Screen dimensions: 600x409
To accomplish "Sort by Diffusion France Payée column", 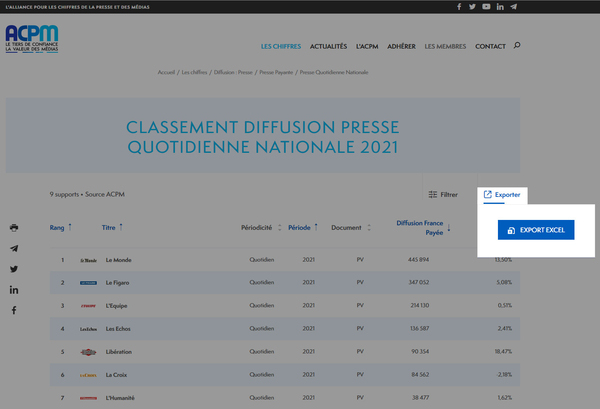I will 423,228.
